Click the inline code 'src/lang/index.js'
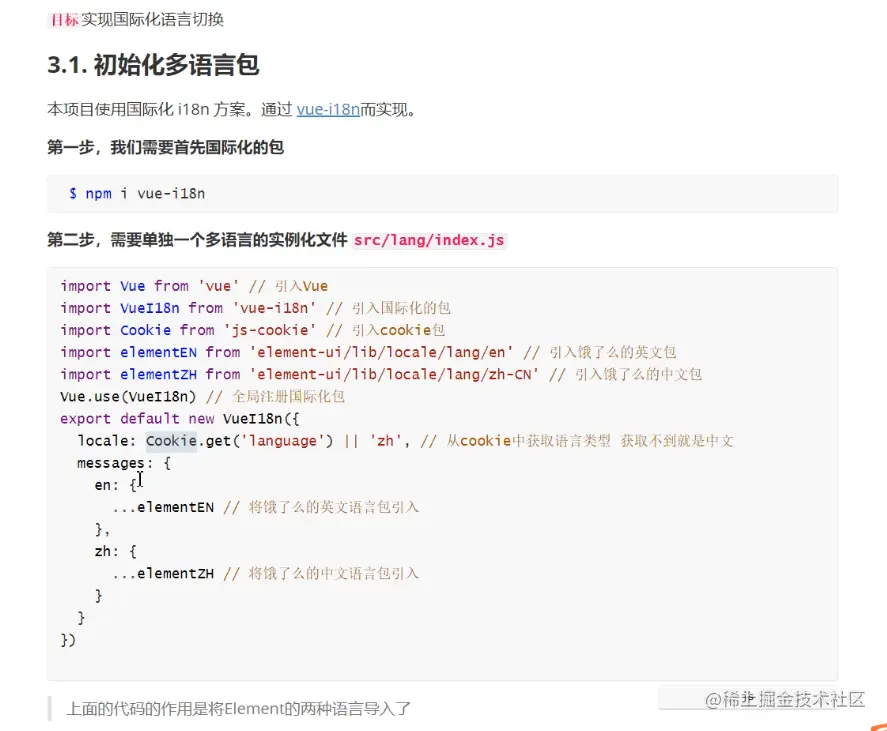Screen dimensions: 887x731 pos(429,240)
